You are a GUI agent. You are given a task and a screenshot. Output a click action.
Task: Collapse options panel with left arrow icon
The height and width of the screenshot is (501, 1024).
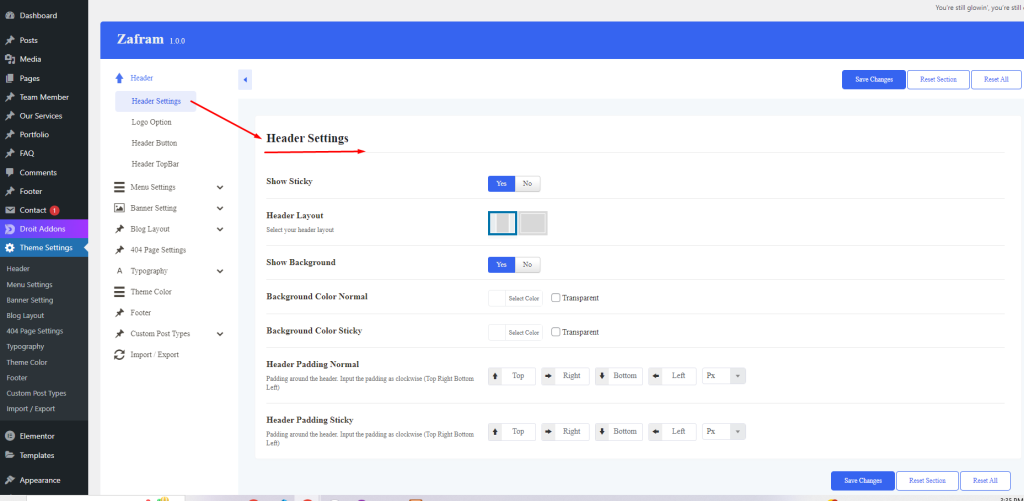pos(246,80)
